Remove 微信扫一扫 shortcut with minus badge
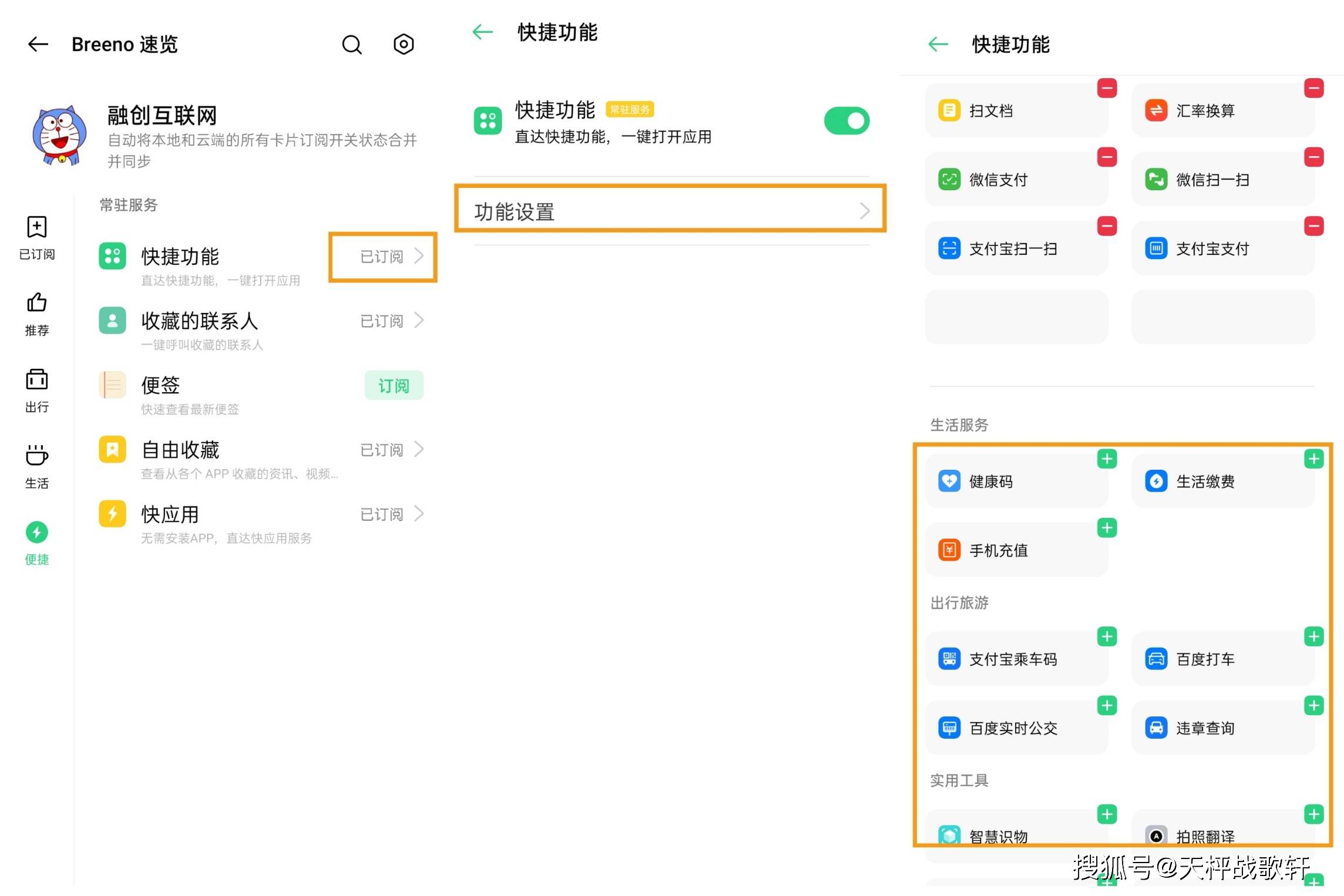 pos(1313,157)
